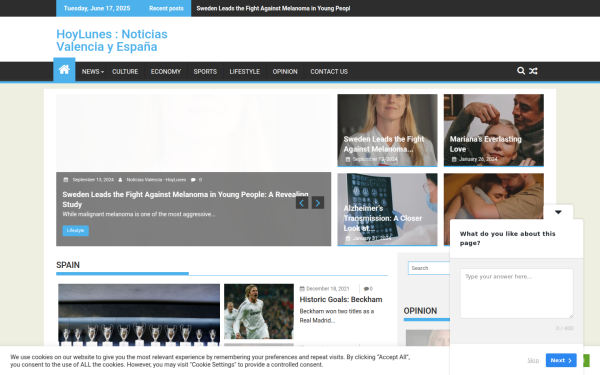The height and width of the screenshot is (375, 600).
Task: Click the sidebar Search input field
Action: (429, 268)
